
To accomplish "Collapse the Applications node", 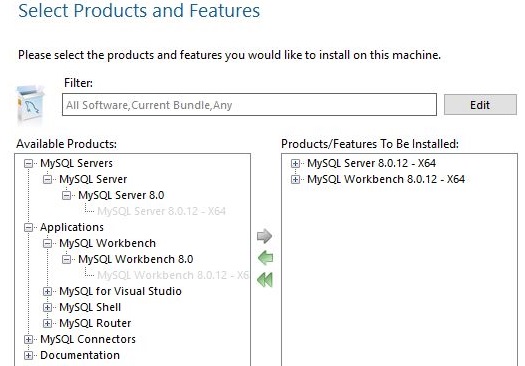I will coord(28,228).
